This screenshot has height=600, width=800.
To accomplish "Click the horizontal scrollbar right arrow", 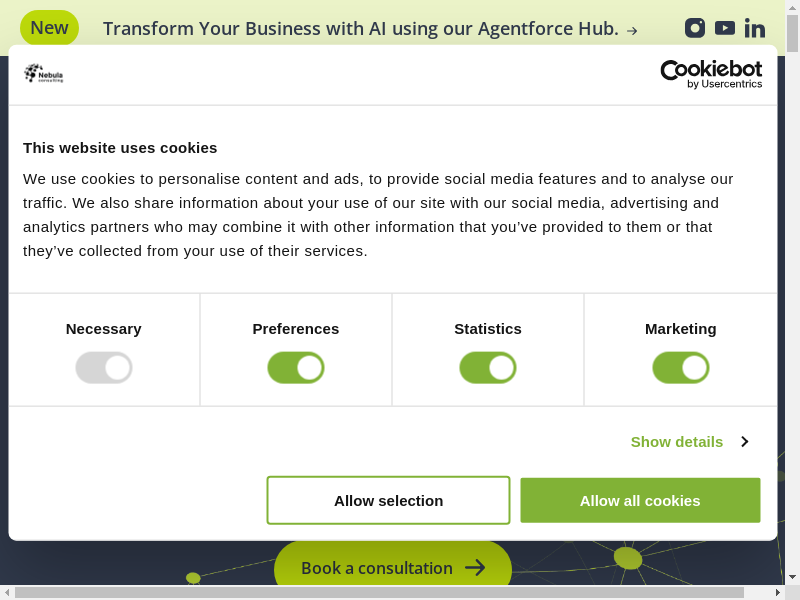I will 778,593.
